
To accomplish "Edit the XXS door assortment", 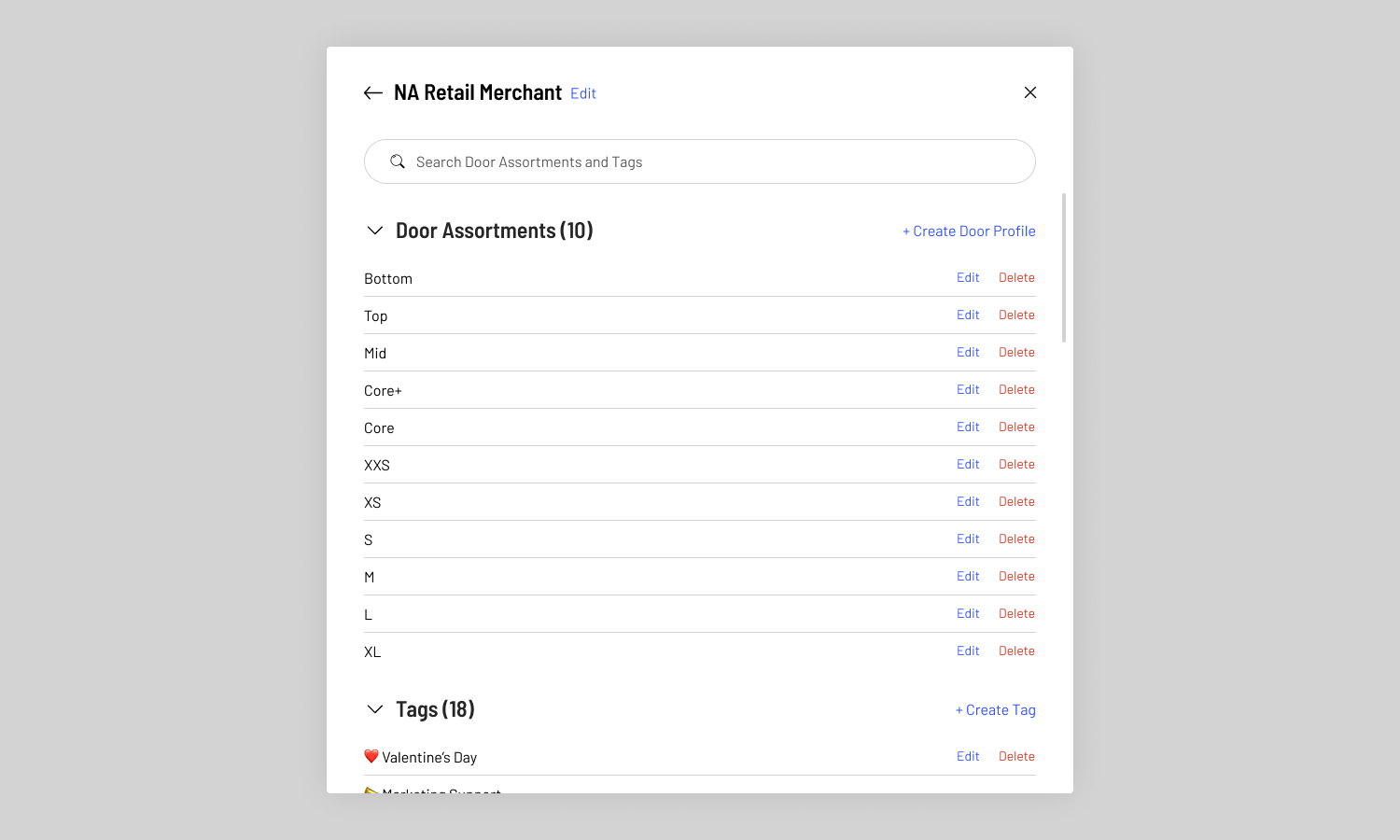I will 968,464.
